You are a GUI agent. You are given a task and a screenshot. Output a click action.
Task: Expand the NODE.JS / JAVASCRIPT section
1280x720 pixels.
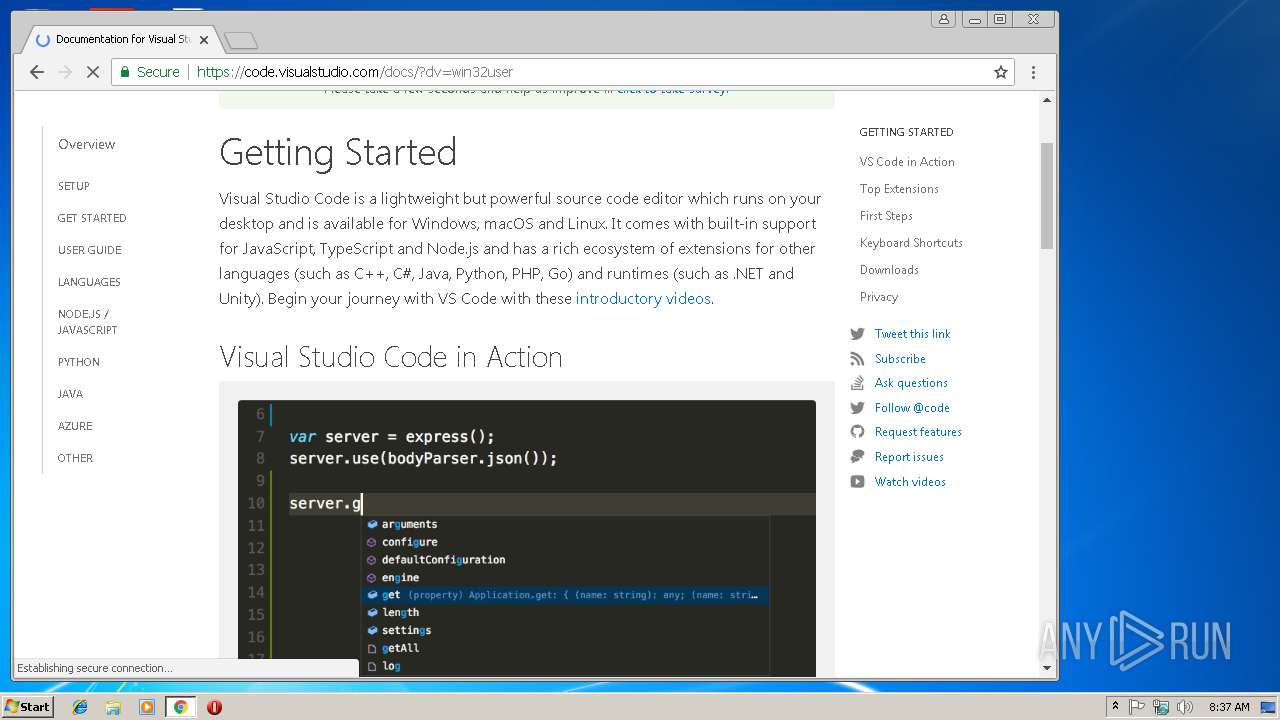88,322
